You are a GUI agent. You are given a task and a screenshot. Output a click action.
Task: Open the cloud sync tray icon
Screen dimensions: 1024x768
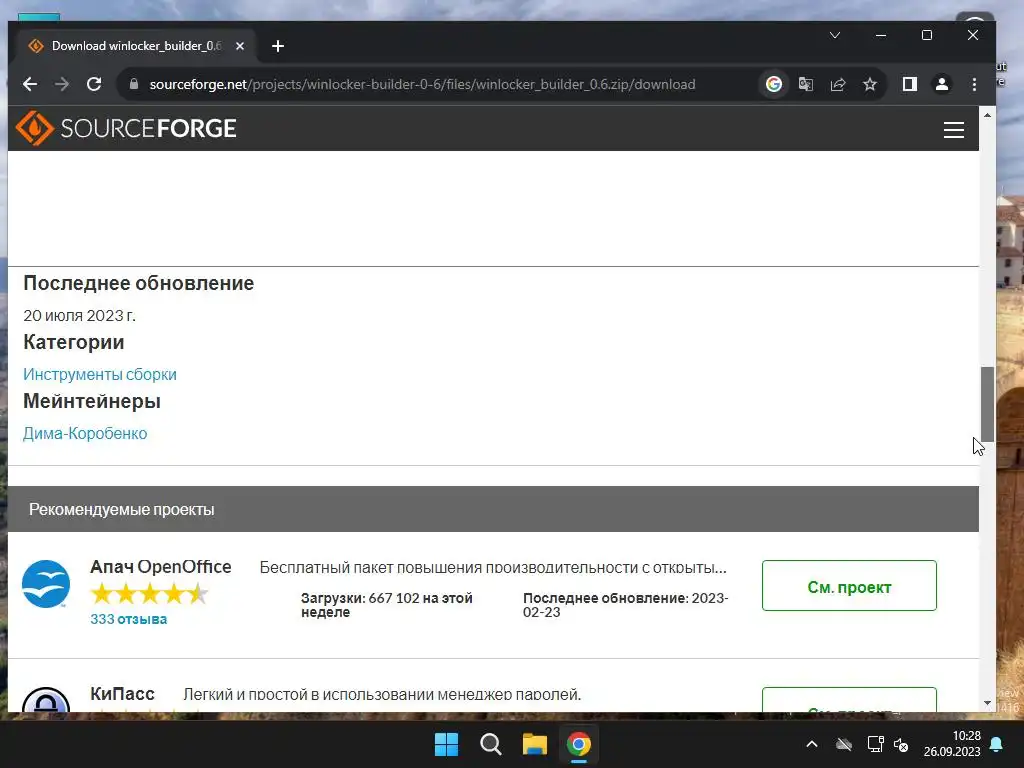(844, 744)
